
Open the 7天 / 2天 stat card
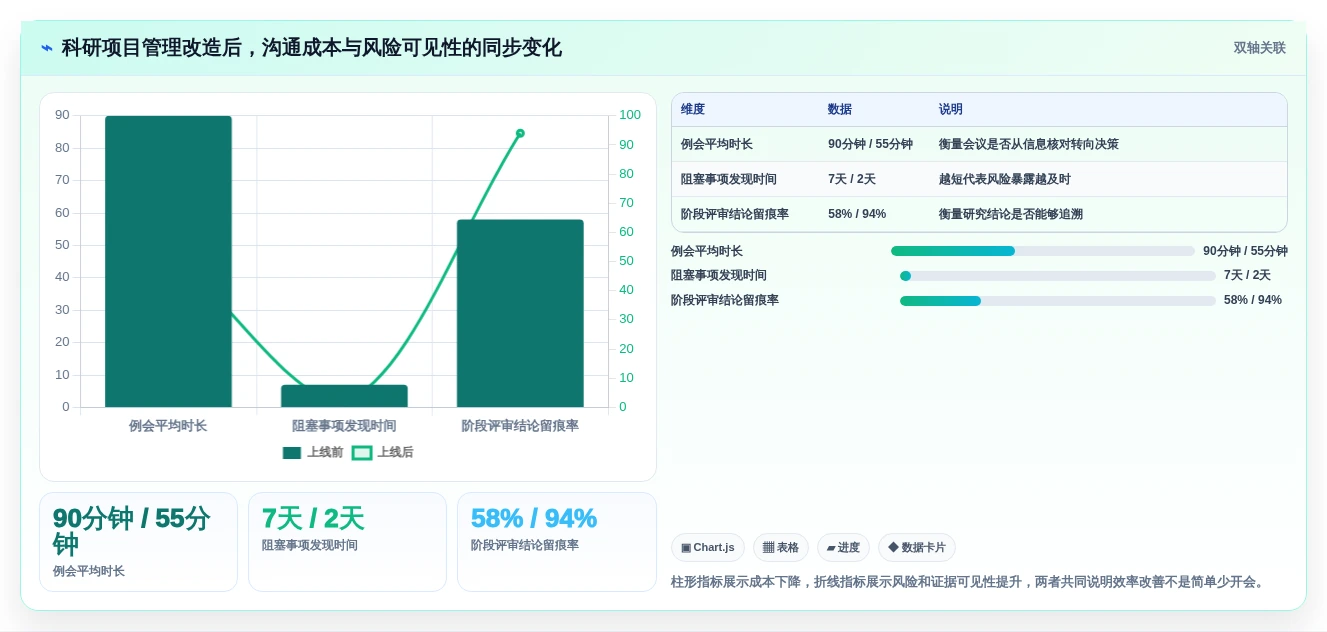pos(347,542)
